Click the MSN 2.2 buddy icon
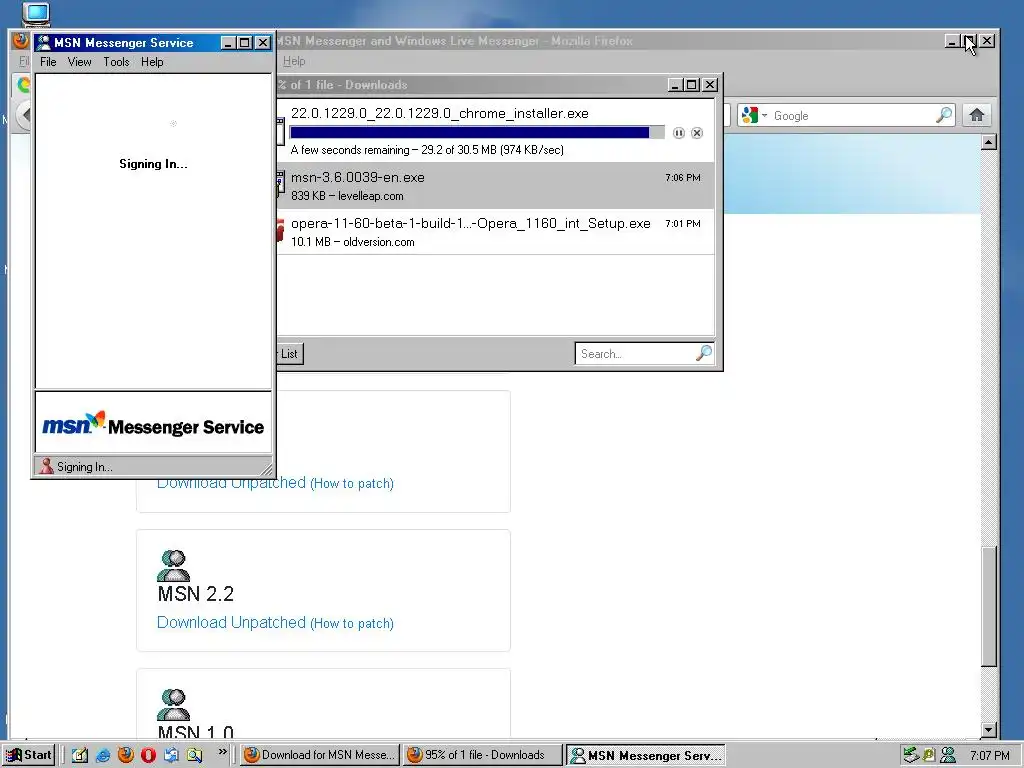 coord(173,566)
